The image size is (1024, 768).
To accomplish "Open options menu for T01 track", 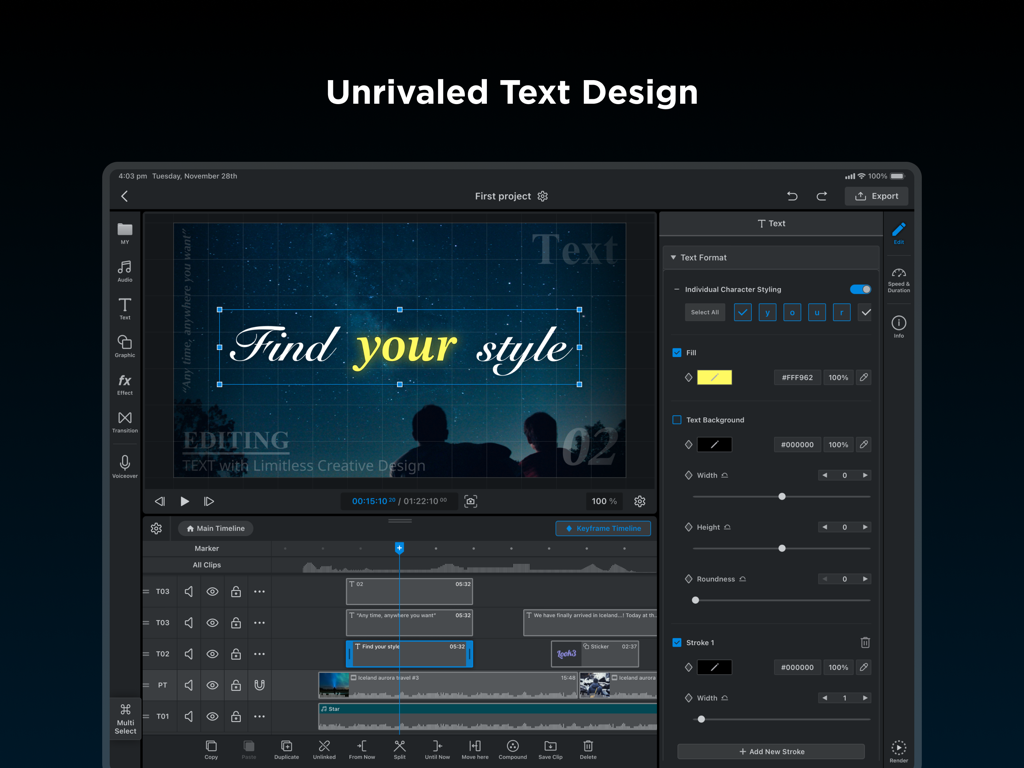I will point(259,716).
